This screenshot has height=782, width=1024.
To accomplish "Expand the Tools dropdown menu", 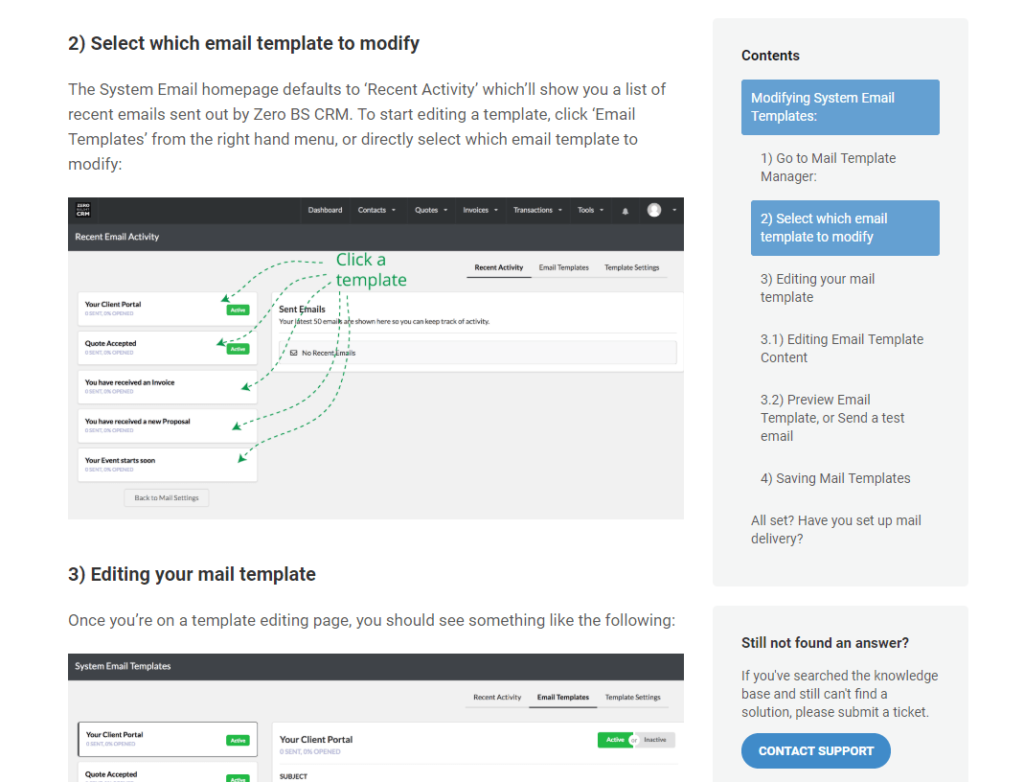I will [x=590, y=210].
